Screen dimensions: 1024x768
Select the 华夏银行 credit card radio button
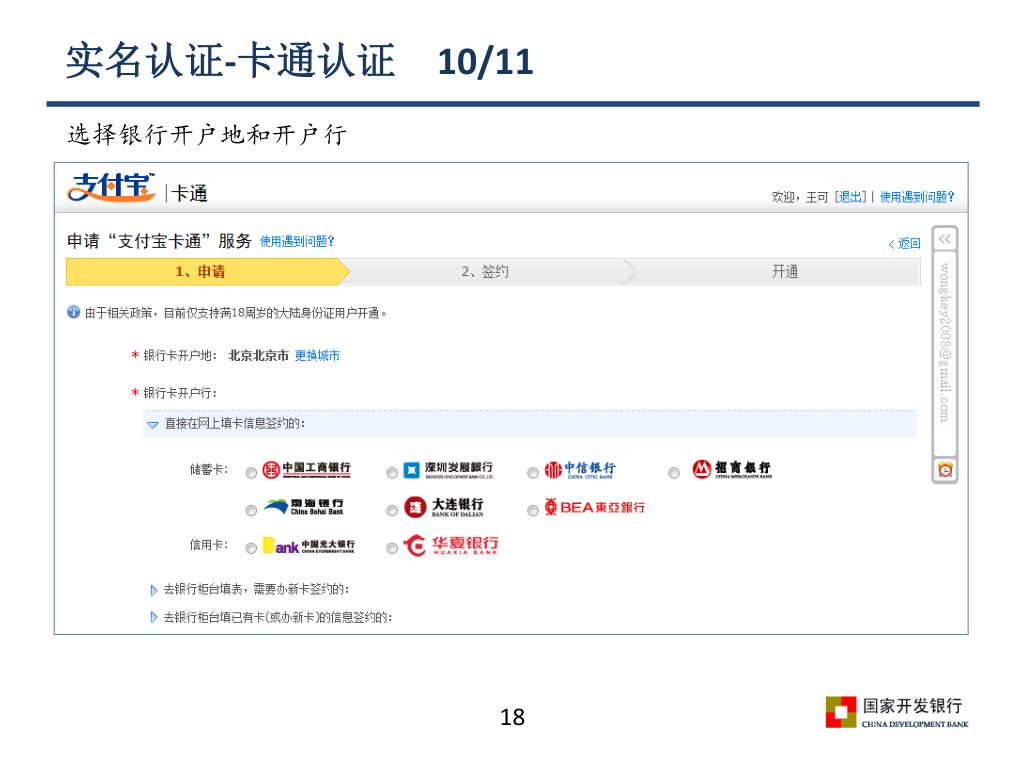click(x=392, y=549)
